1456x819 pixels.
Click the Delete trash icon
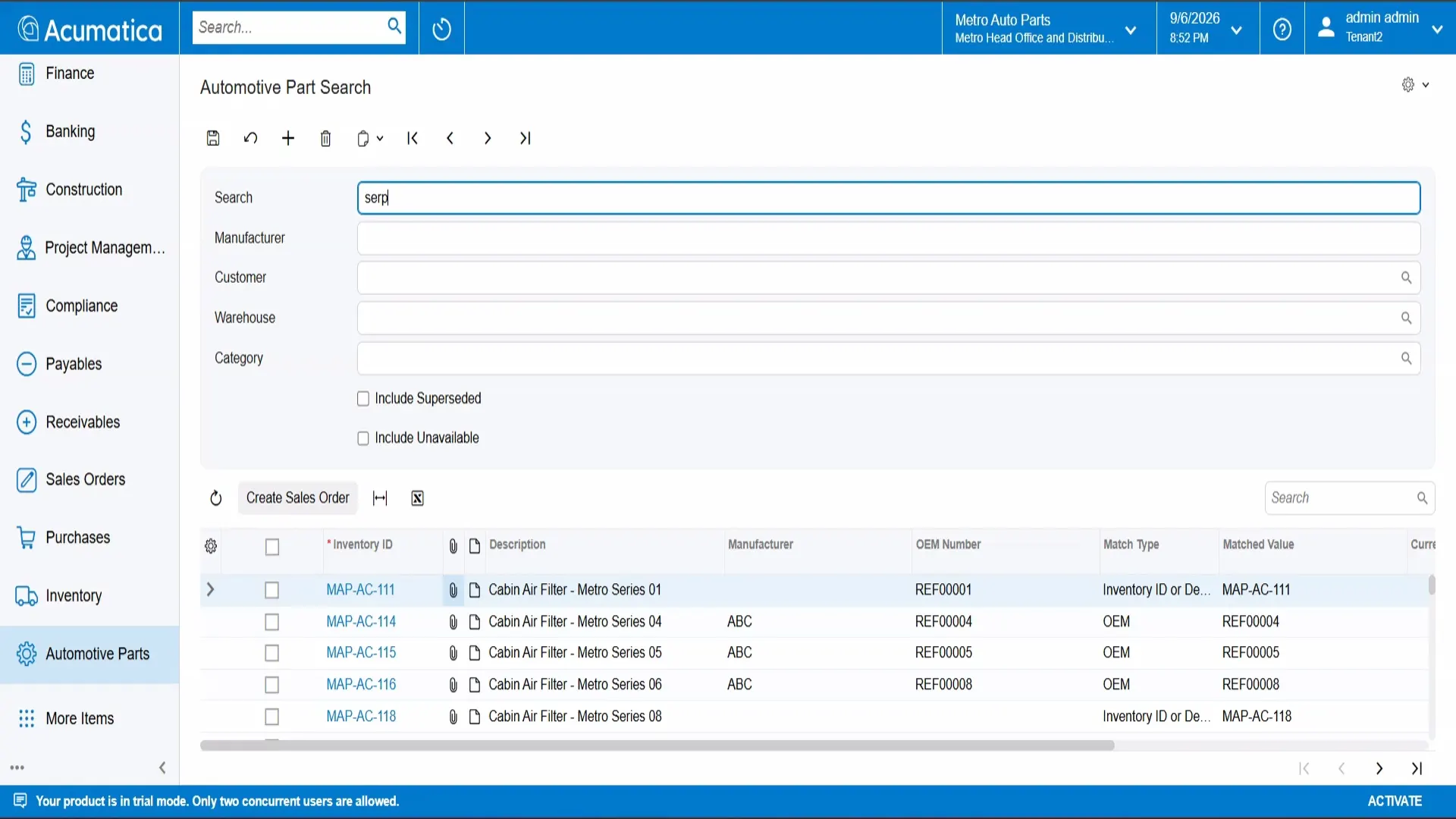[x=325, y=138]
